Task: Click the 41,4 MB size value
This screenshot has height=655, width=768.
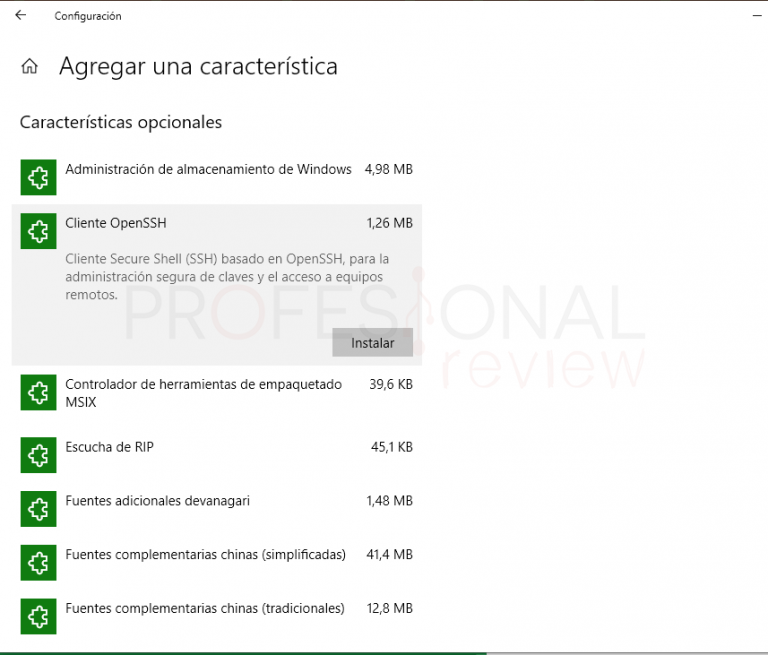Action: 389,555
